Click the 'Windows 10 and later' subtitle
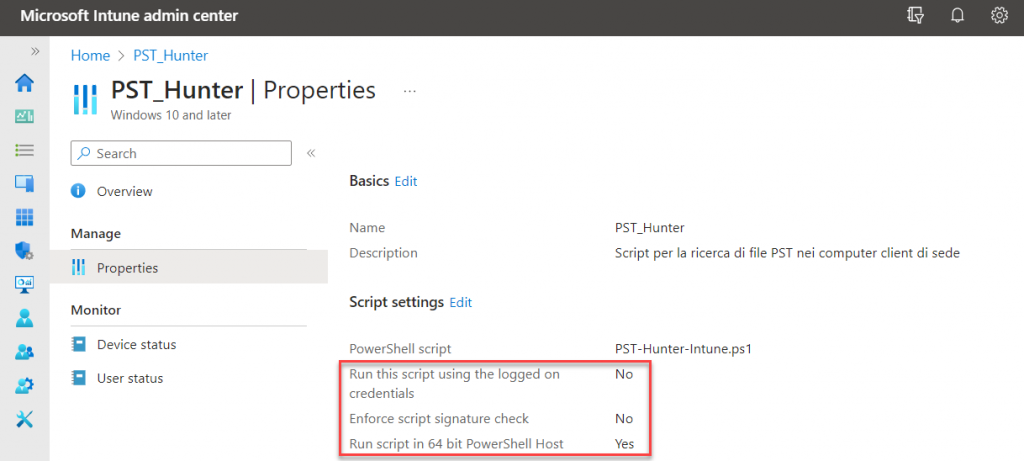Screen dimensions: 1024x461 [x=170, y=115]
